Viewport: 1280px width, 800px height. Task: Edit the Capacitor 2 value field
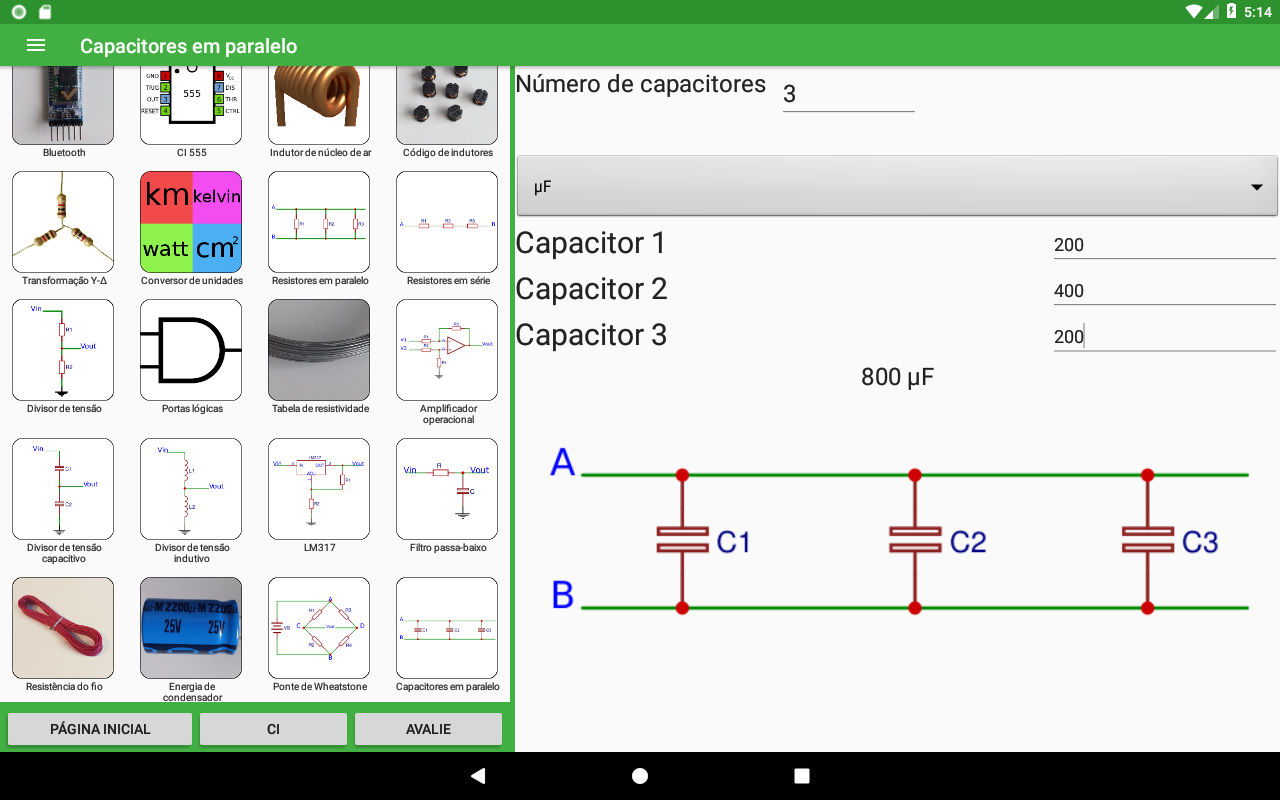1164,290
